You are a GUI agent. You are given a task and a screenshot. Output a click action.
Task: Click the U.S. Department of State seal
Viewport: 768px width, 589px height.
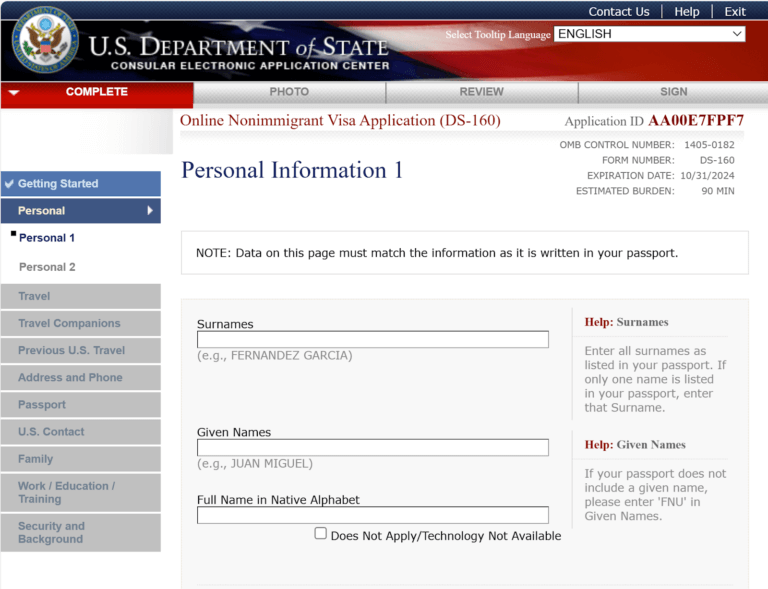click(45, 40)
